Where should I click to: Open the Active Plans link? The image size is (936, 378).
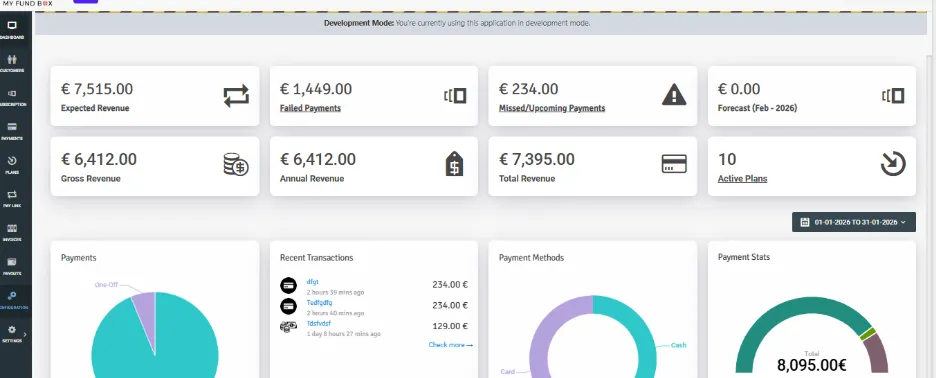tap(743, 179)
